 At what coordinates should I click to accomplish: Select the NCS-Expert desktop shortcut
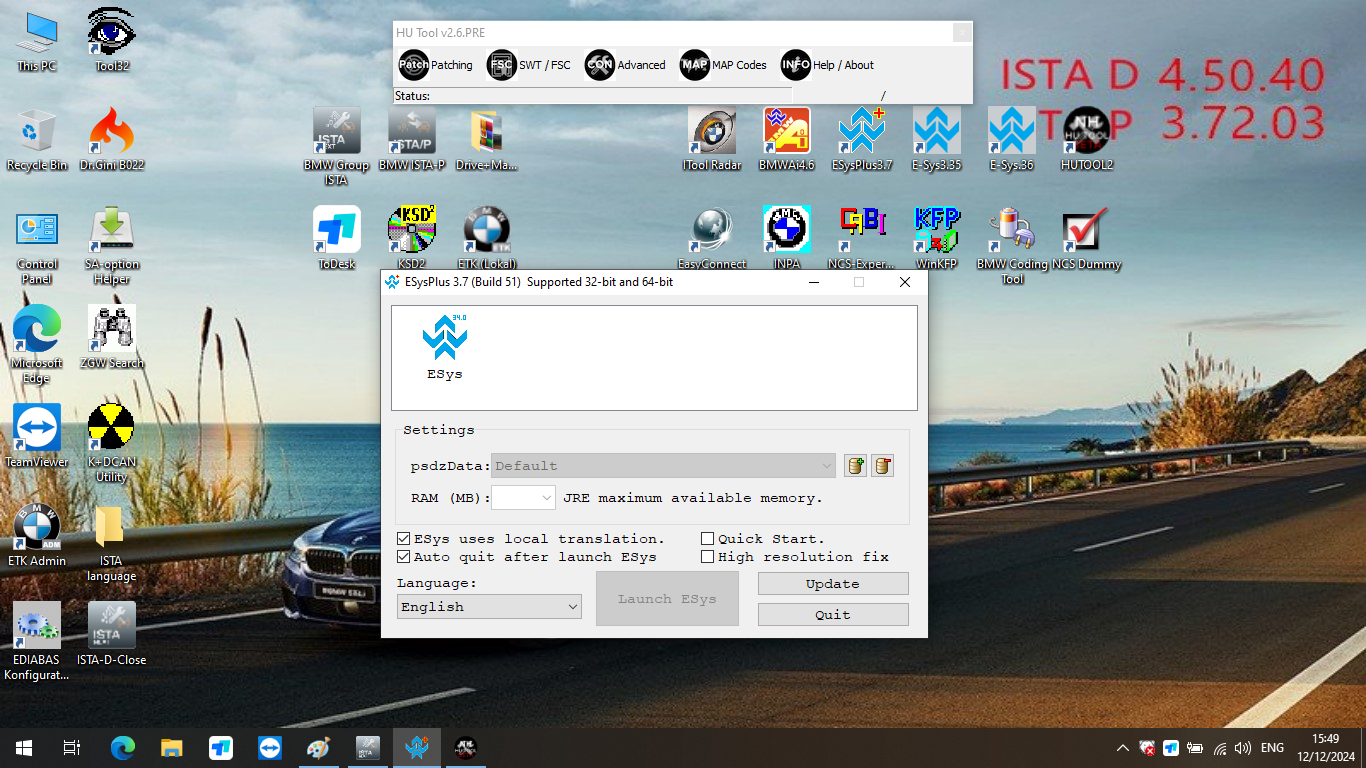(x=862, y=238)
